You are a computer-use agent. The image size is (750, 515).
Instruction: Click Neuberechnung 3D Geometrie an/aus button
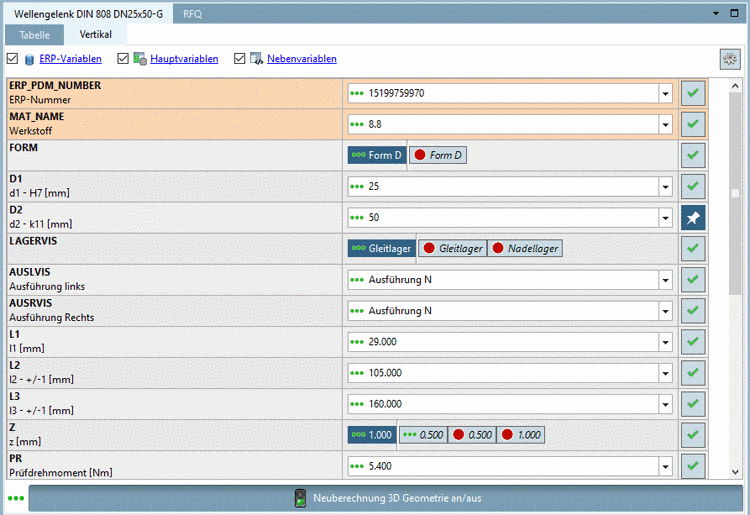click(386, 498)
